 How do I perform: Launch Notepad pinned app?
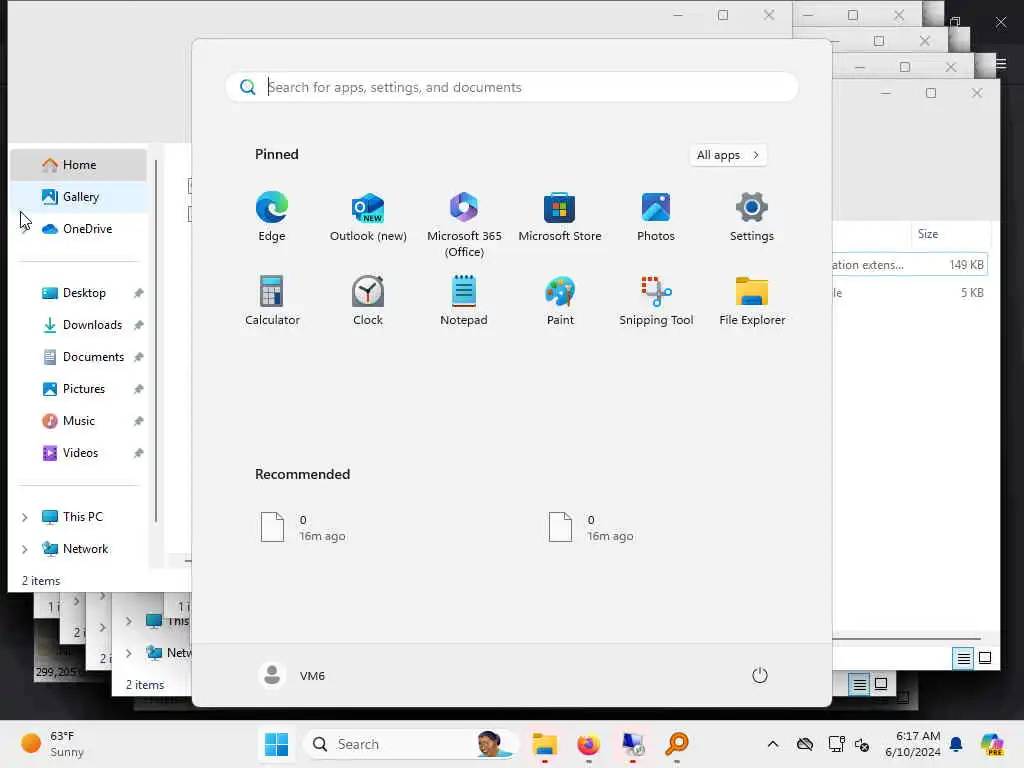point(464,300)
